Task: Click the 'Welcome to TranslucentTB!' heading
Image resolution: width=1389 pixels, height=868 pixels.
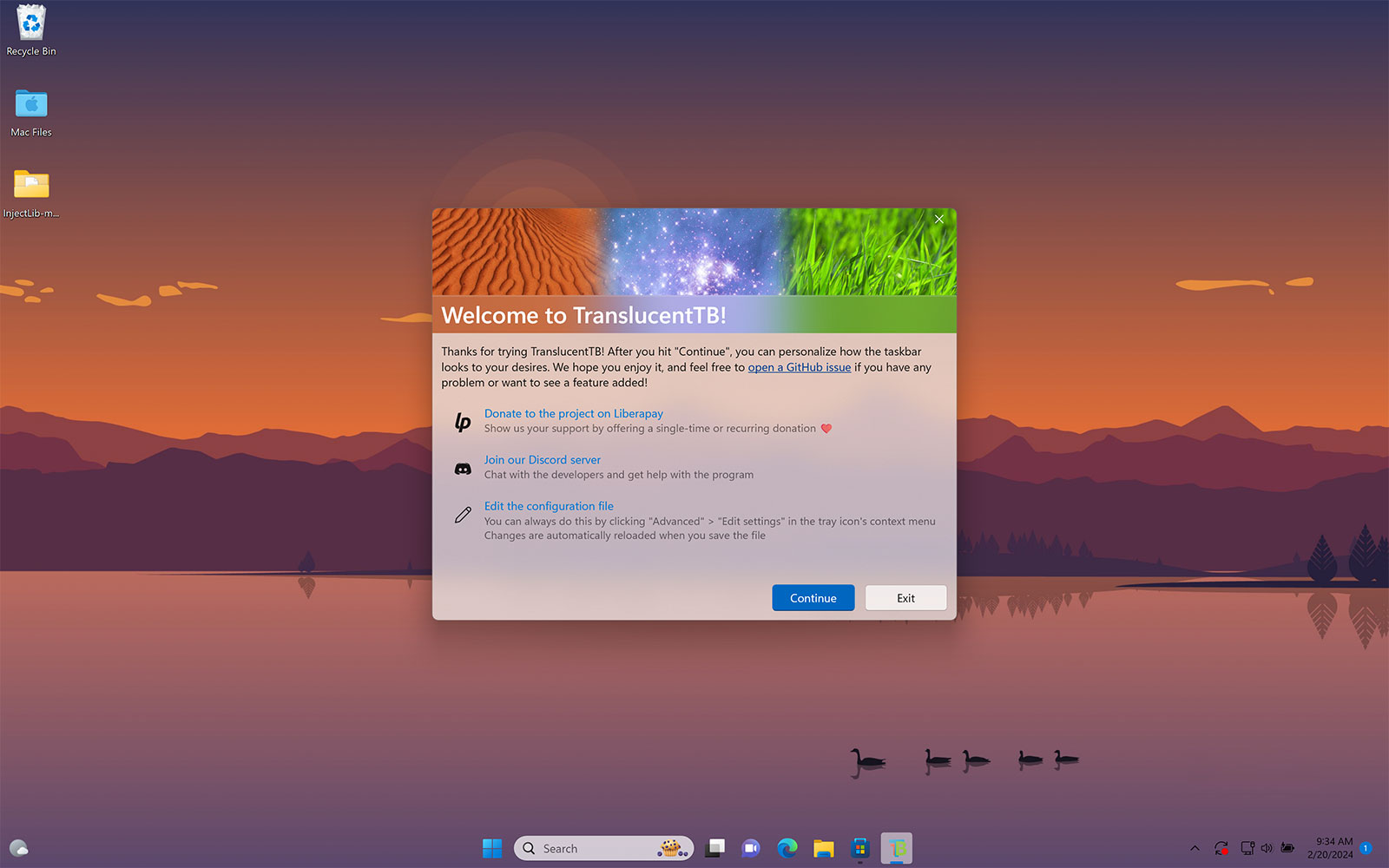Action: tap(583, 315)
